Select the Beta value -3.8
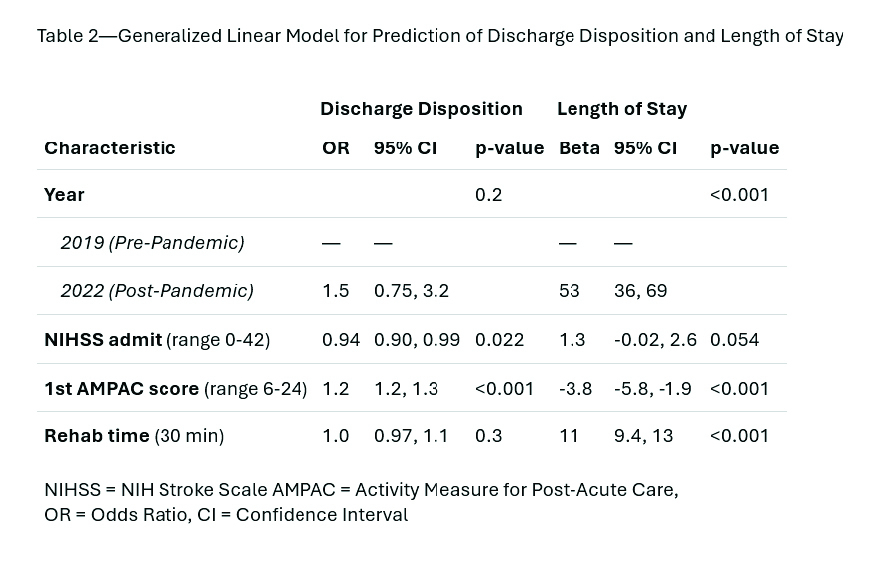This screenshot has width=881, height=568. pos(575,388)
